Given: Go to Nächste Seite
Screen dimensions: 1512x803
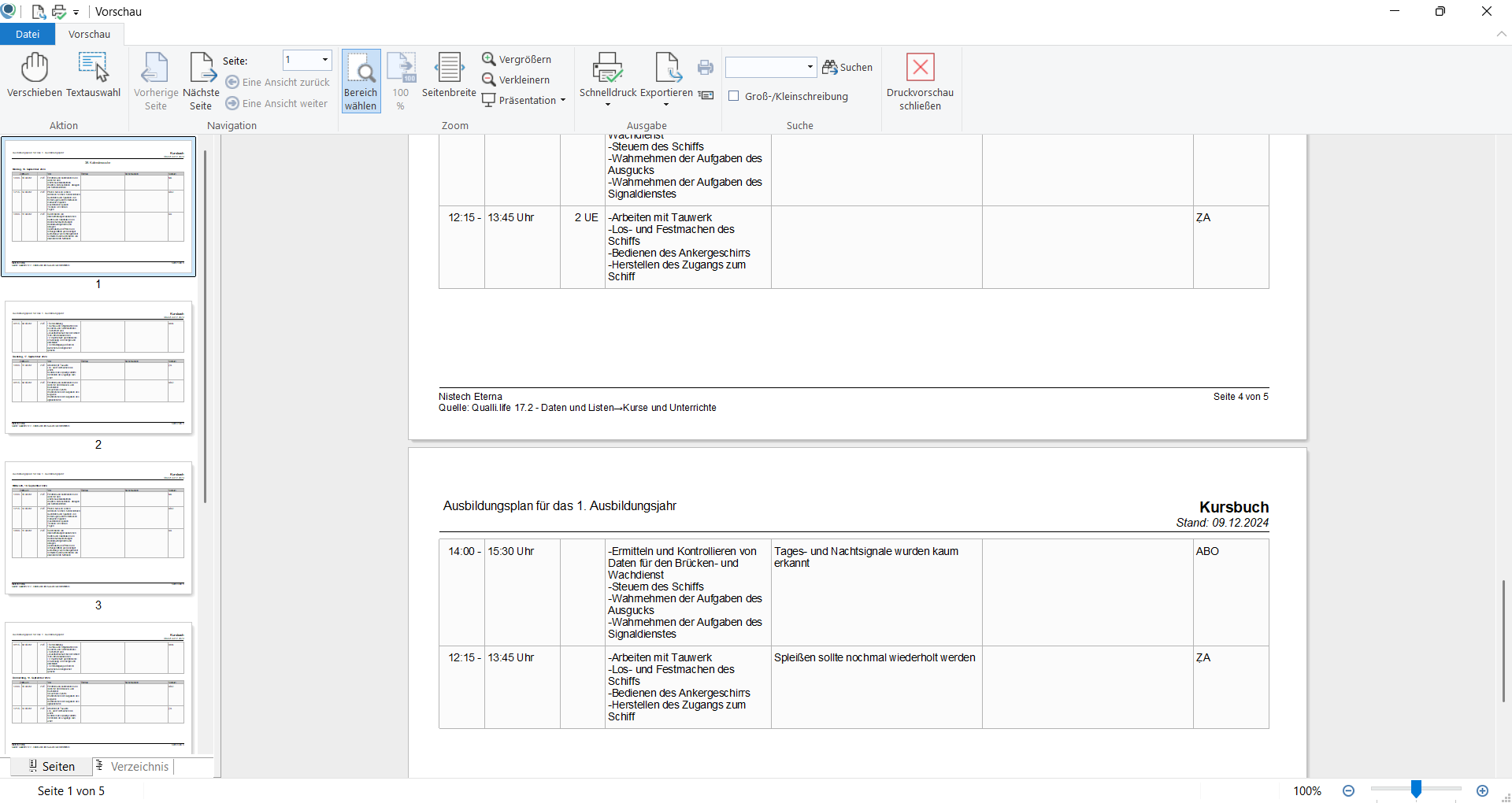Looking at the screenshot, I should coord(201,81).
